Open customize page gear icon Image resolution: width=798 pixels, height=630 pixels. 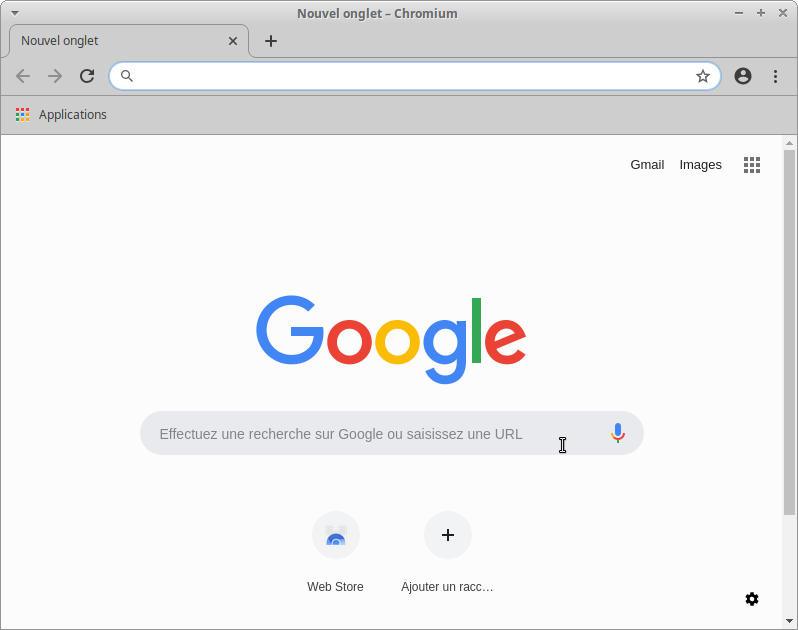[752, 599]
